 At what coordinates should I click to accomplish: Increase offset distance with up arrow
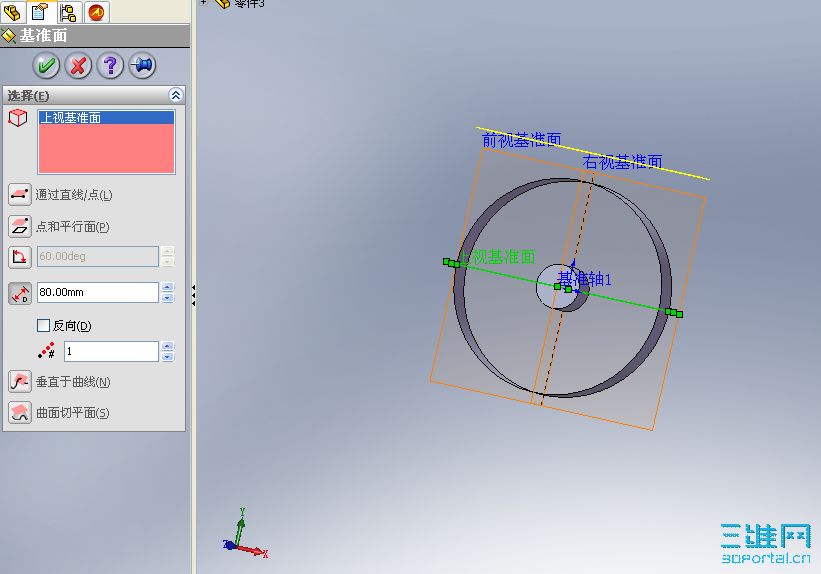(168, 287)
